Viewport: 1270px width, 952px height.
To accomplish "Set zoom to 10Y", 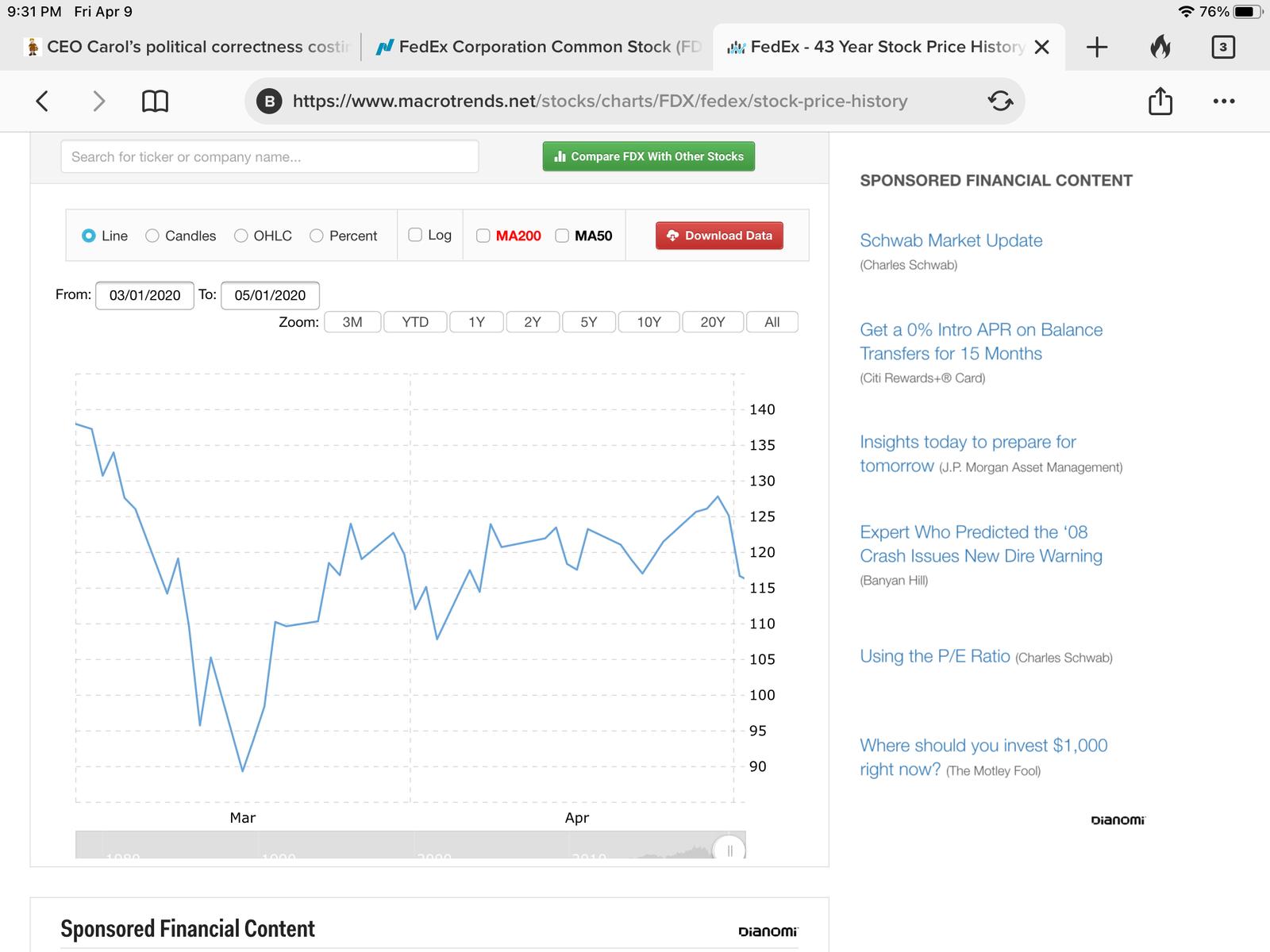I will click(x=649, y=322).
